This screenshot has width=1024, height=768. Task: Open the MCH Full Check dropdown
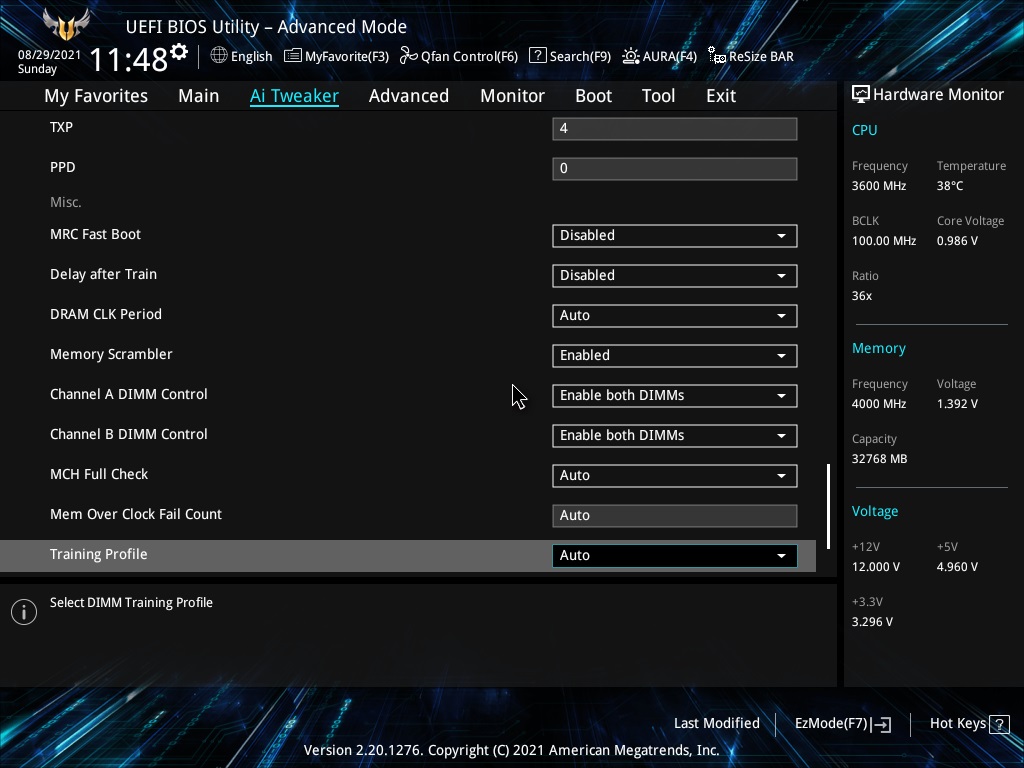(675, 475)
